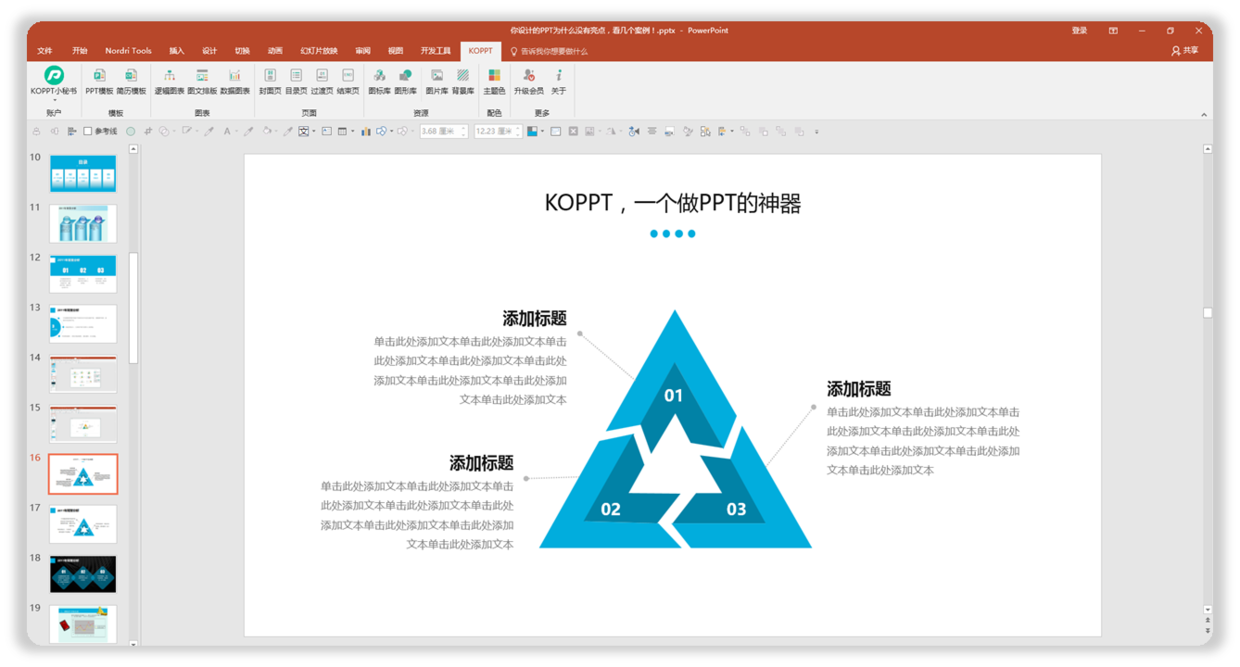Click the green circle shape tool in quick toolbar
This screenshot has width=1240, height=667.
pos(130,131)
